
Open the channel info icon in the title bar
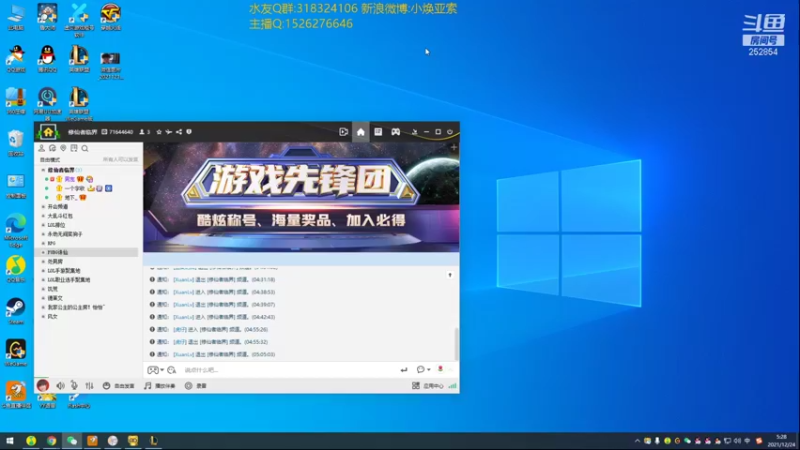click(x=189, y=132)
